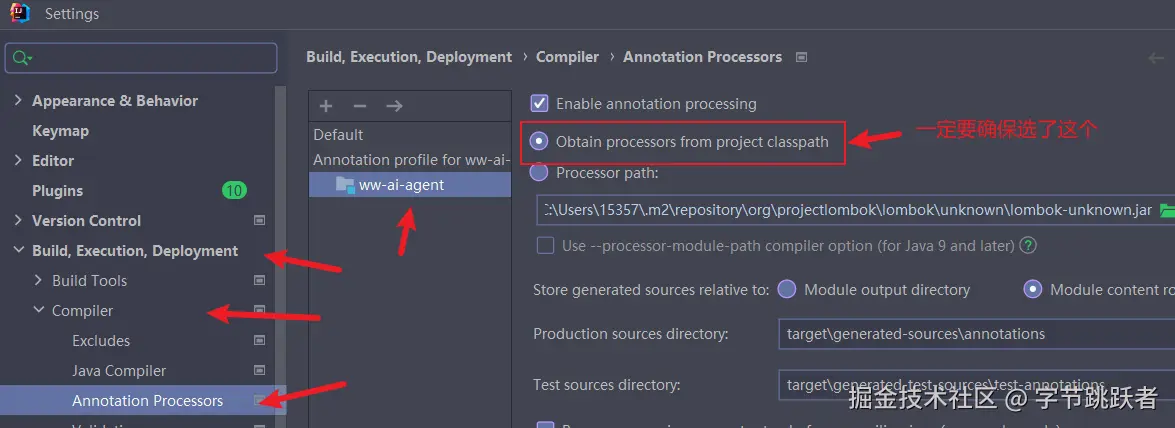Open the Java Compiler settings page
The image size is (1175, 428).
coord(119,371)
